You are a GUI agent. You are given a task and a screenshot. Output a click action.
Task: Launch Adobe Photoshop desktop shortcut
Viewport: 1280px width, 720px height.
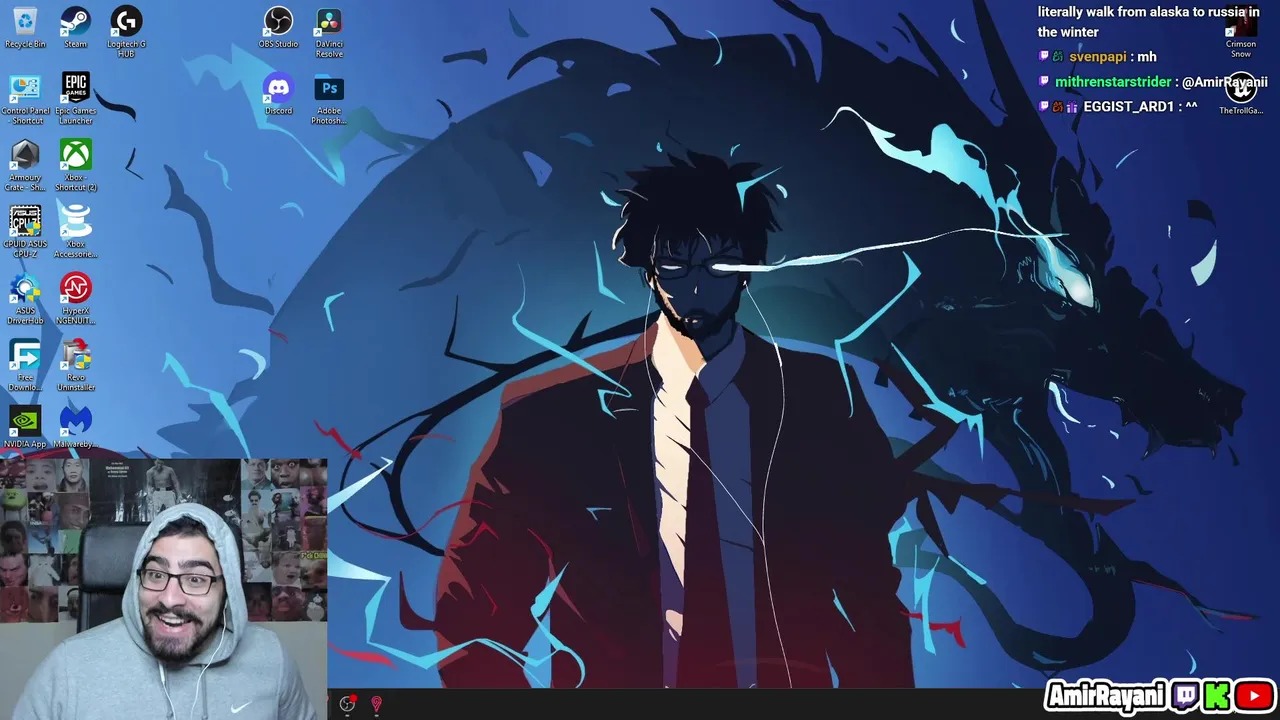329,99
